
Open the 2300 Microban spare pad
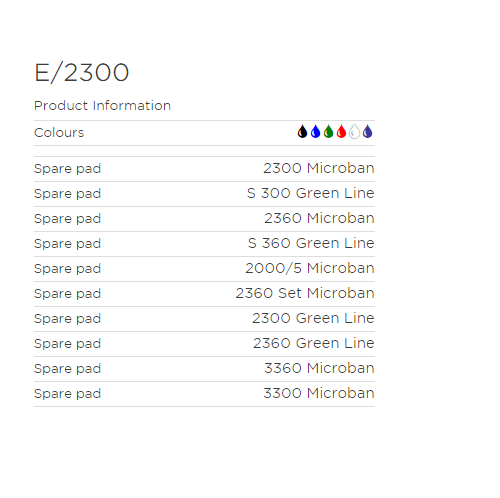tap(319, 168)
